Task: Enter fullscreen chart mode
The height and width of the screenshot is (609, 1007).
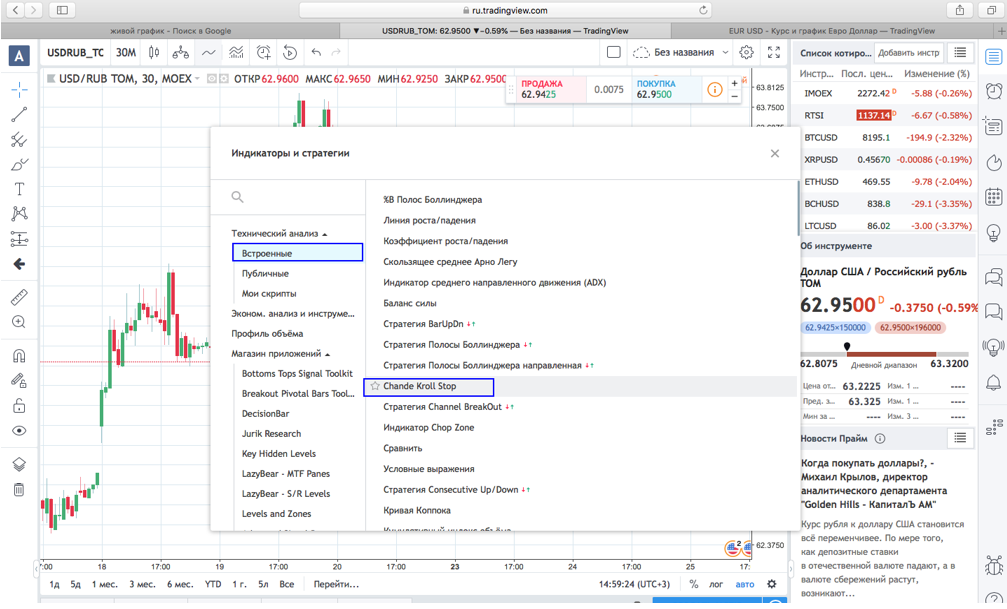Action: coord(774,53)
